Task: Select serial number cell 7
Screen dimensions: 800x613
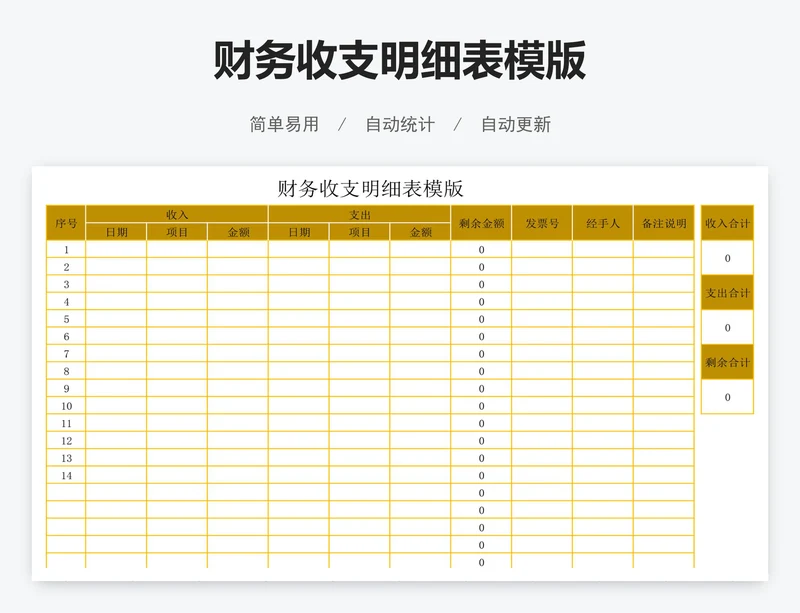Action: [x=66, y=354]
